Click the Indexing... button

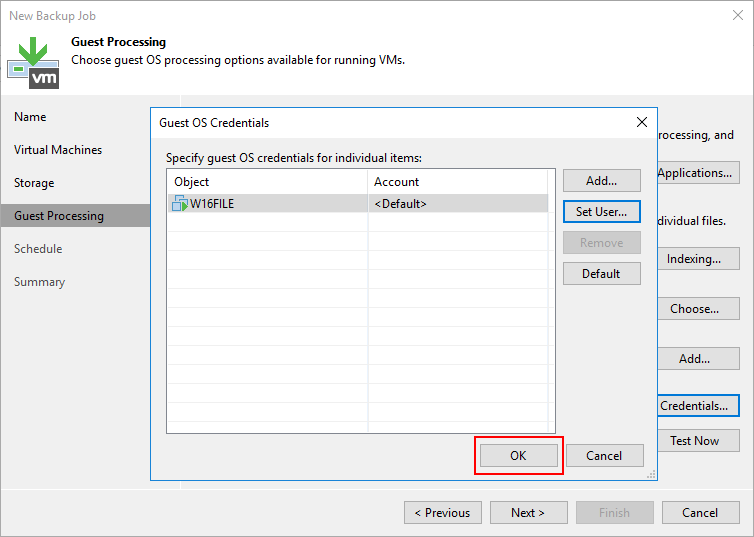point(695,259)
